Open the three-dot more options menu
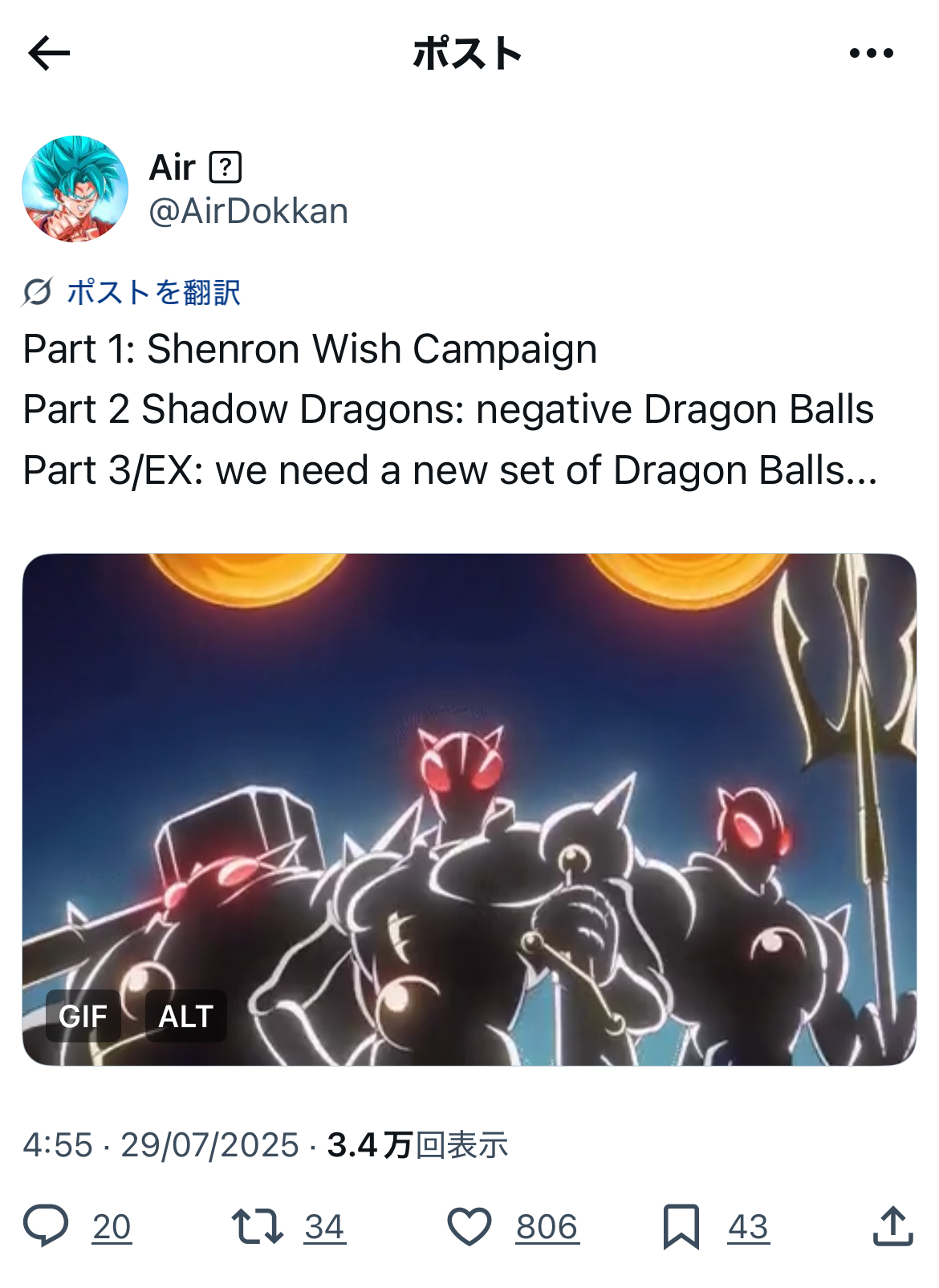 click(x=872, y=54)
